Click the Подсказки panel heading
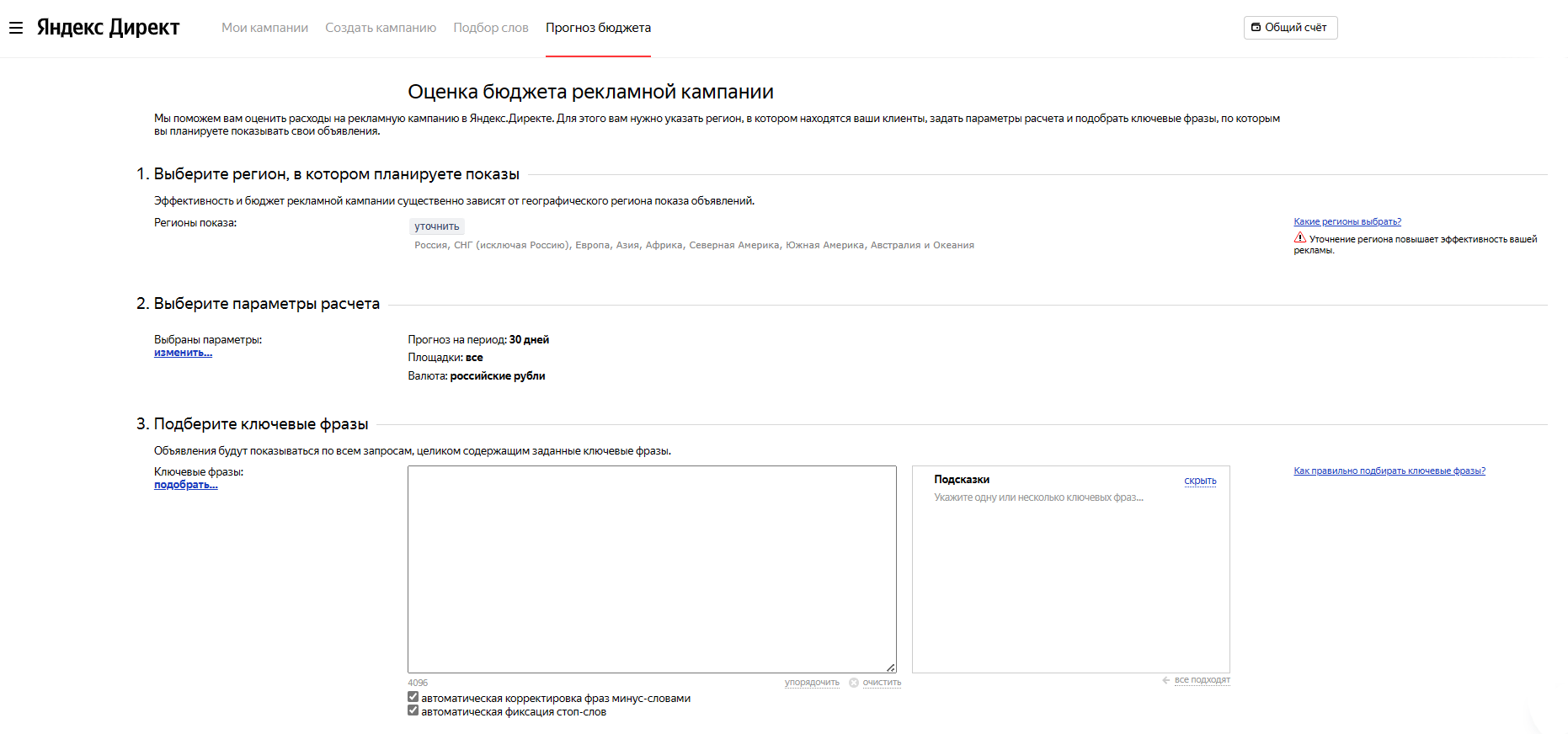The image size is (1568, 734). [962, 480]
